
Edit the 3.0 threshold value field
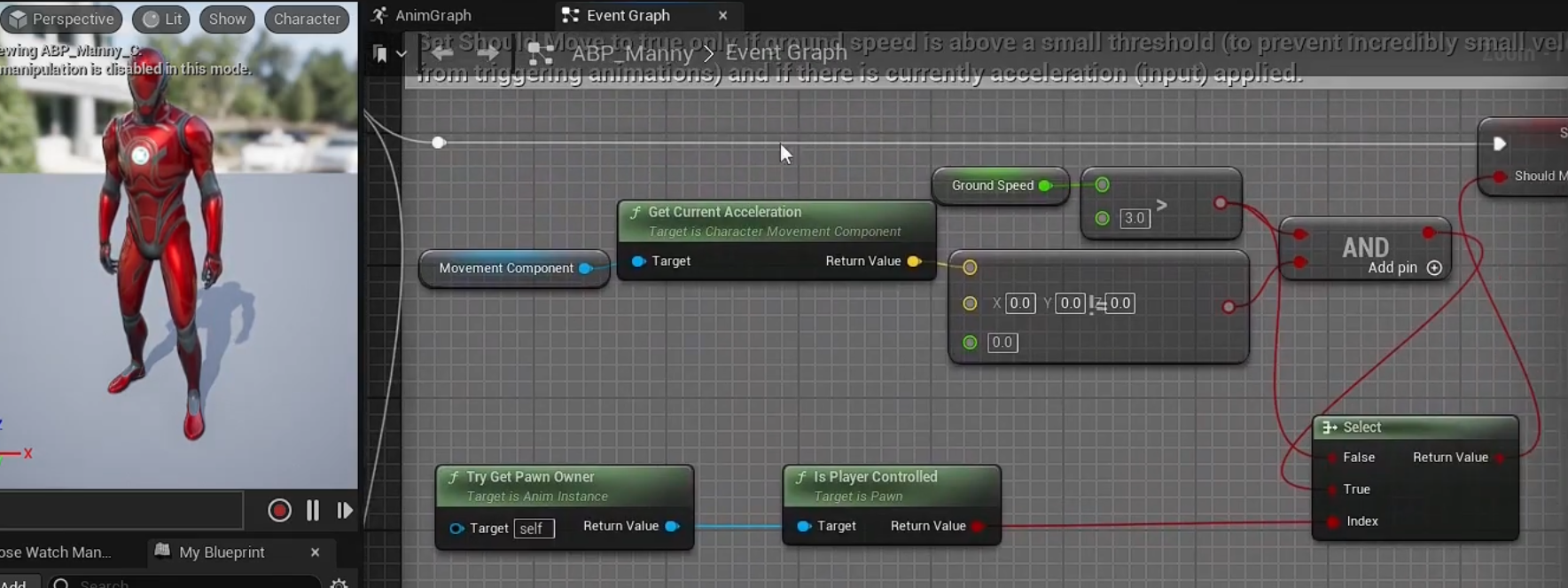click(1135, 218)
